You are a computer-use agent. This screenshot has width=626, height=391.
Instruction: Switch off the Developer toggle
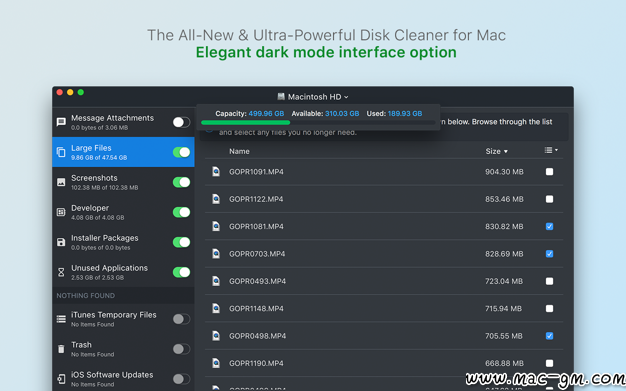point(181,212)
